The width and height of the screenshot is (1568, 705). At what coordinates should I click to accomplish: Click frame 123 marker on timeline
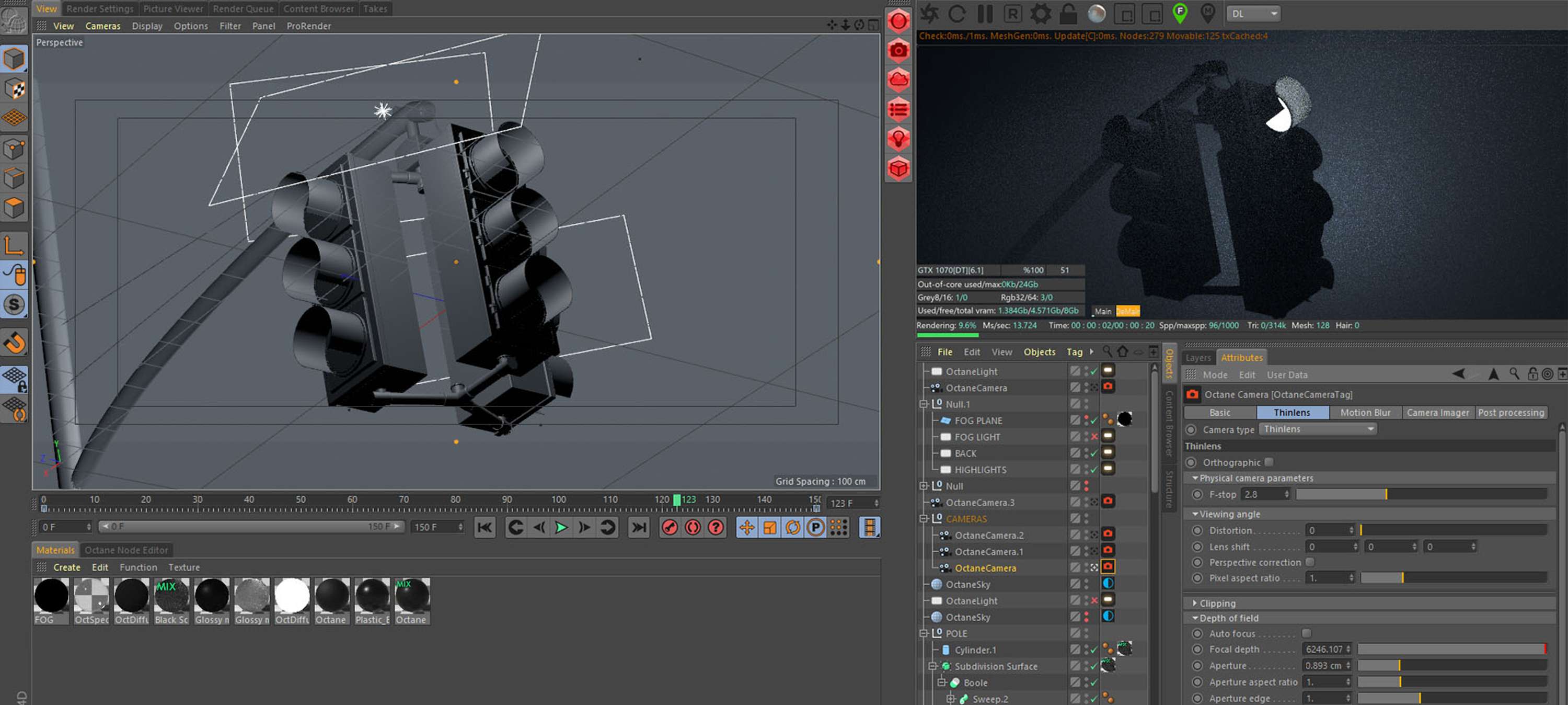pyautogui.click(x=676, y=499)
